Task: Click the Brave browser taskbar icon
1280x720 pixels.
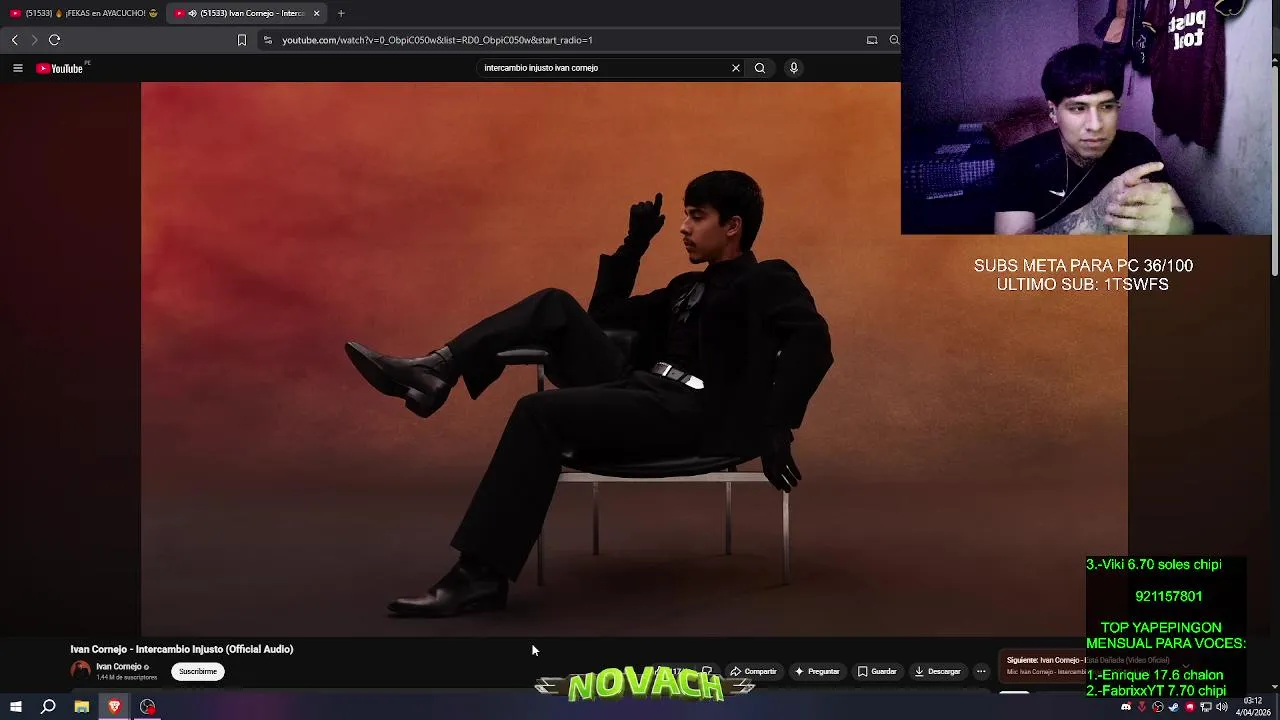Action: [x=115, y=707]
